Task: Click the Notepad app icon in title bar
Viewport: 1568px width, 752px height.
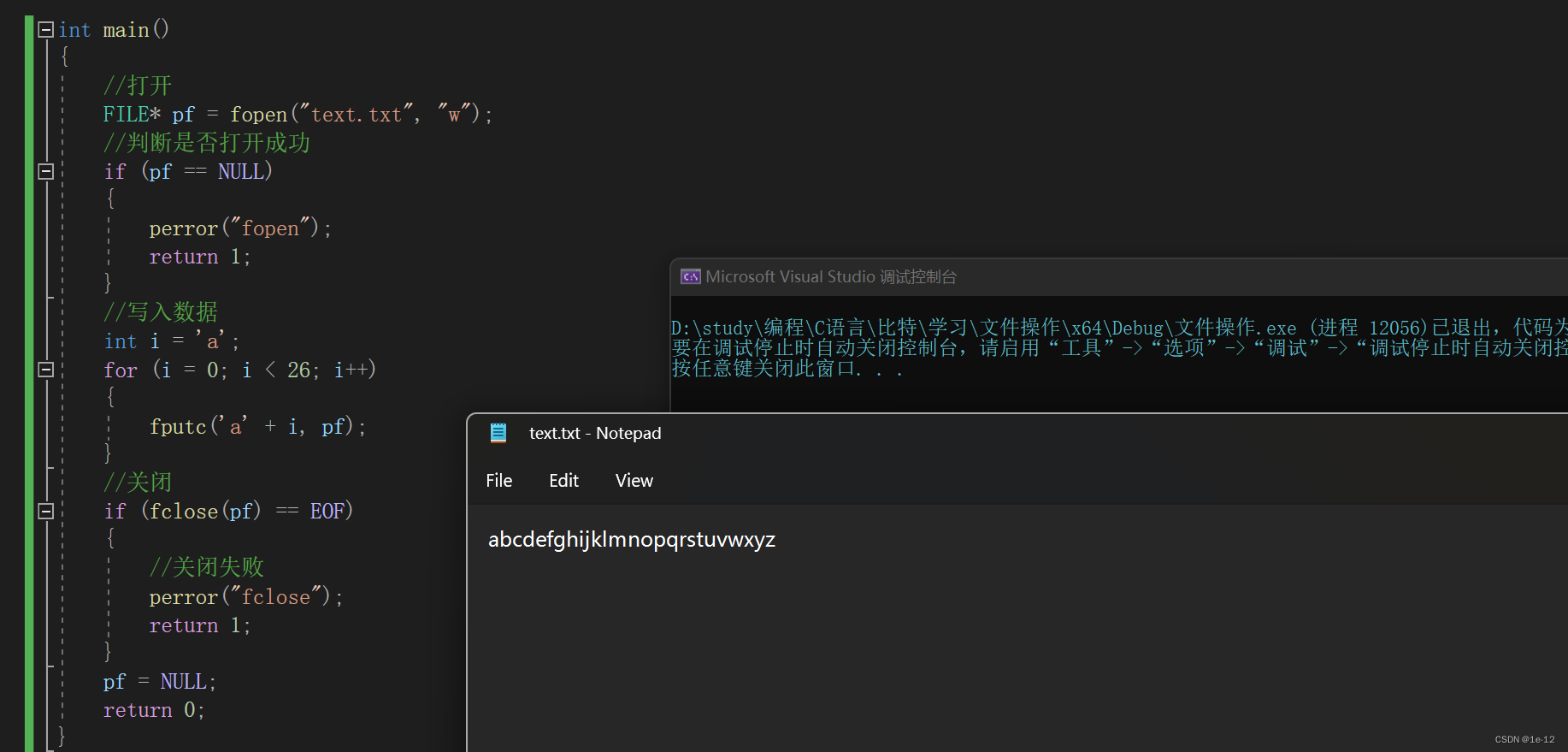Action: click(498, 433)
